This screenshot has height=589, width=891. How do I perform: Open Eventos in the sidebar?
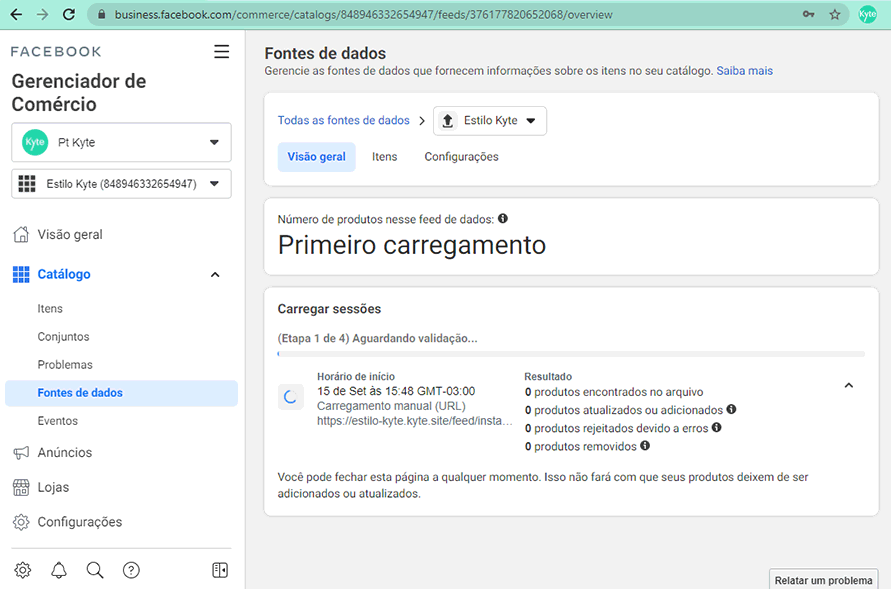pos(57,421)
